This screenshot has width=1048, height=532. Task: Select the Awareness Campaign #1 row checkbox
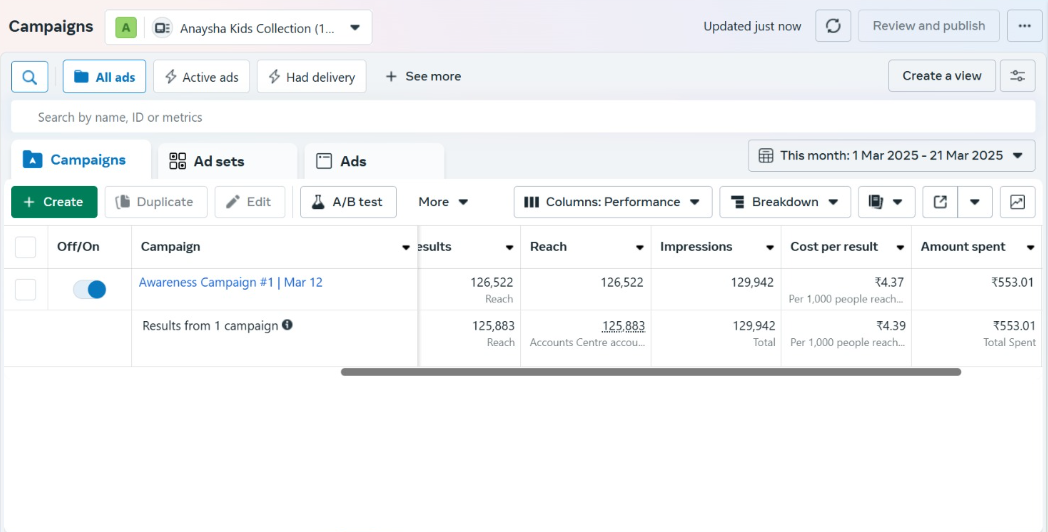pyautogui.click(x=25, y=289)
